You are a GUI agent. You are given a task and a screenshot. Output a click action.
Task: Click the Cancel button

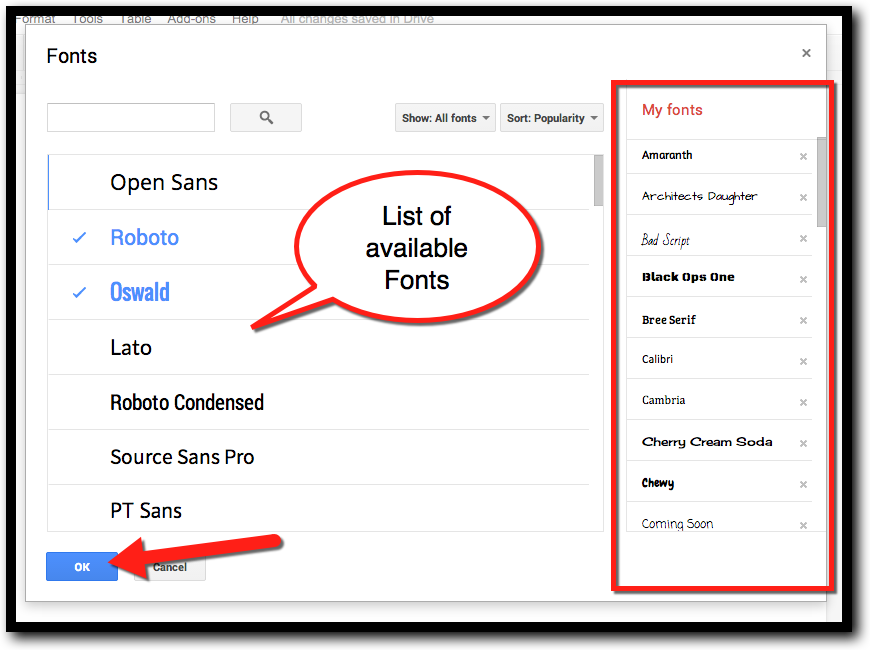(x=170, y=567)
